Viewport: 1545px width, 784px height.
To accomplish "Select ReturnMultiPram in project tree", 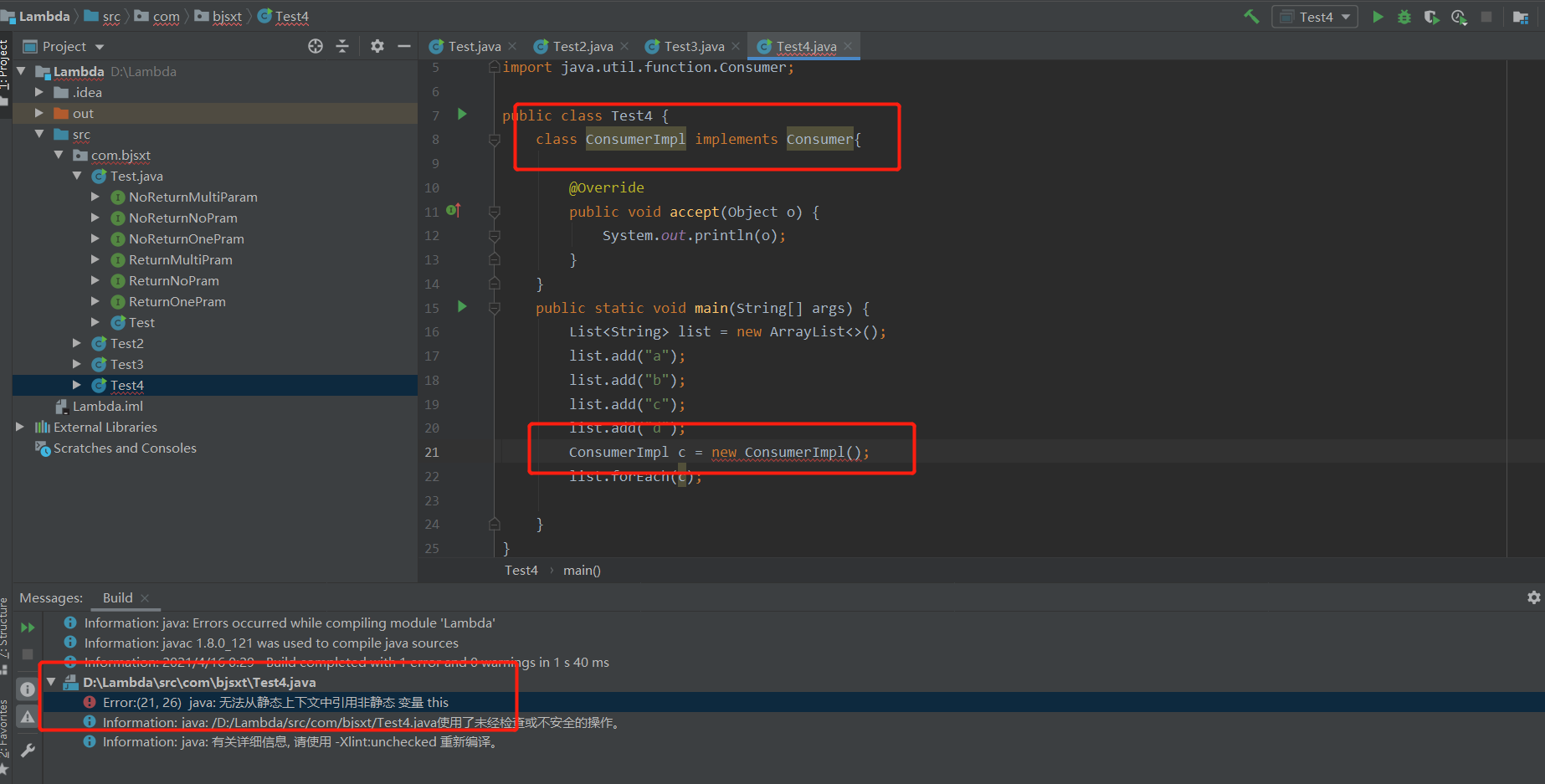I will [180, 259].
